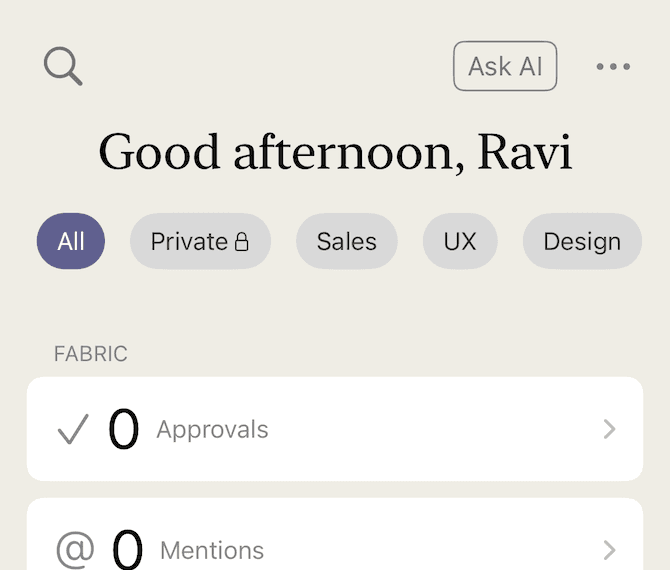
Task: Open the three-dot more options menu
Action: click(x=613, y=66)
